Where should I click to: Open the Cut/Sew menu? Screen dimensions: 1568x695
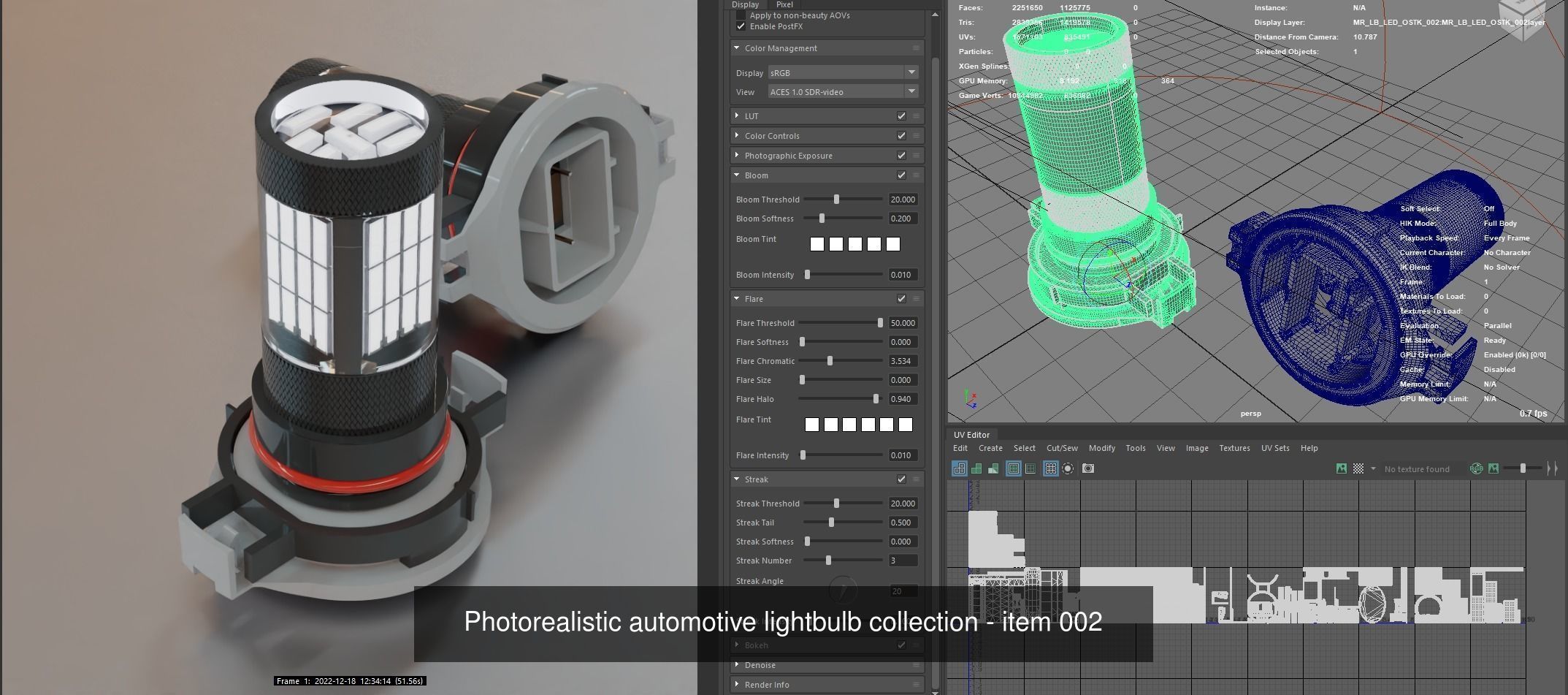(x=1062, y=448)
